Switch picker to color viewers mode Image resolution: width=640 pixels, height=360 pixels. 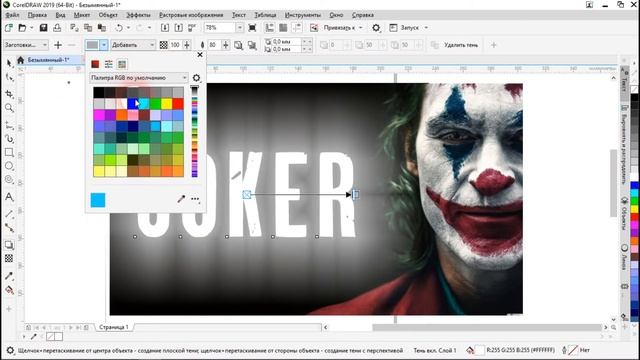pos(95,64)
